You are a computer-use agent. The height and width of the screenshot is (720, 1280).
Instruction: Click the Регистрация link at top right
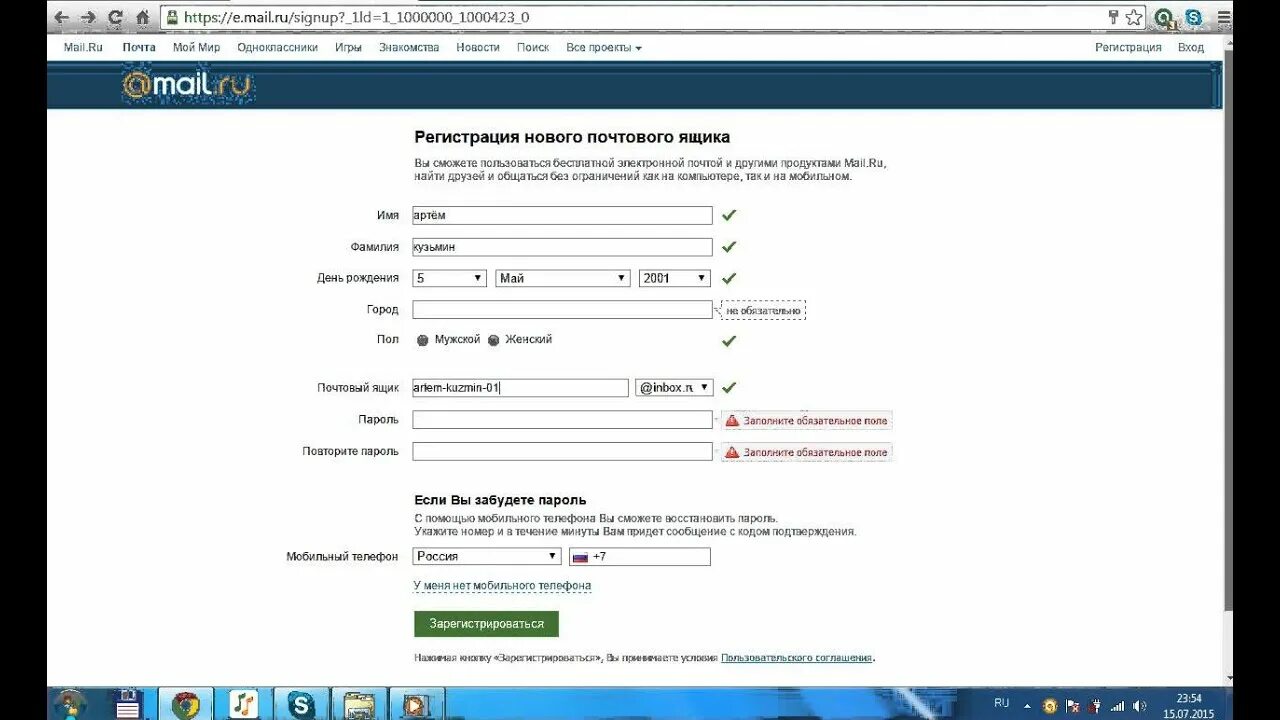pos(1128,47)
